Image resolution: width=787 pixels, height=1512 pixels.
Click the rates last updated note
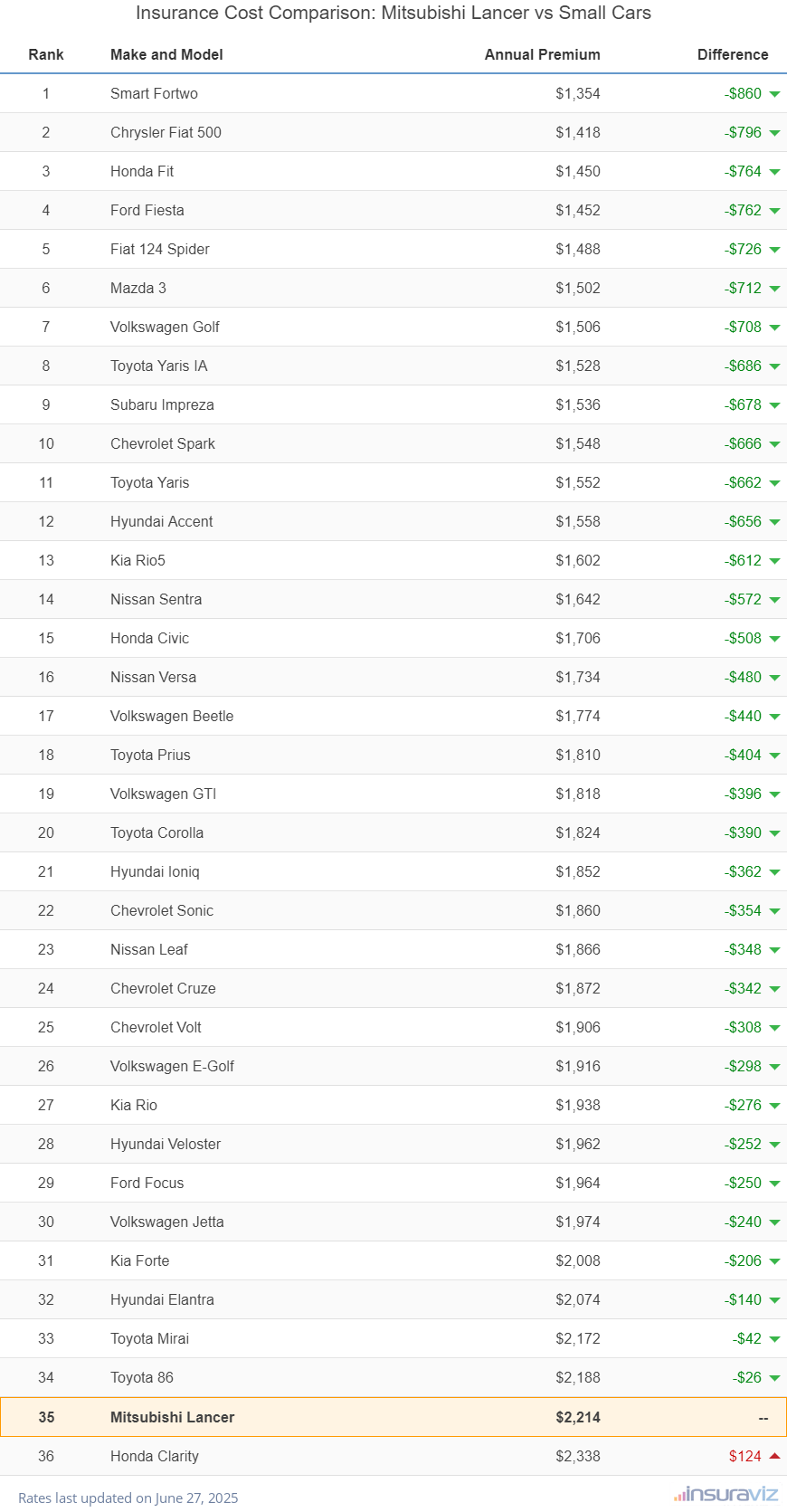click(128, 1498)
